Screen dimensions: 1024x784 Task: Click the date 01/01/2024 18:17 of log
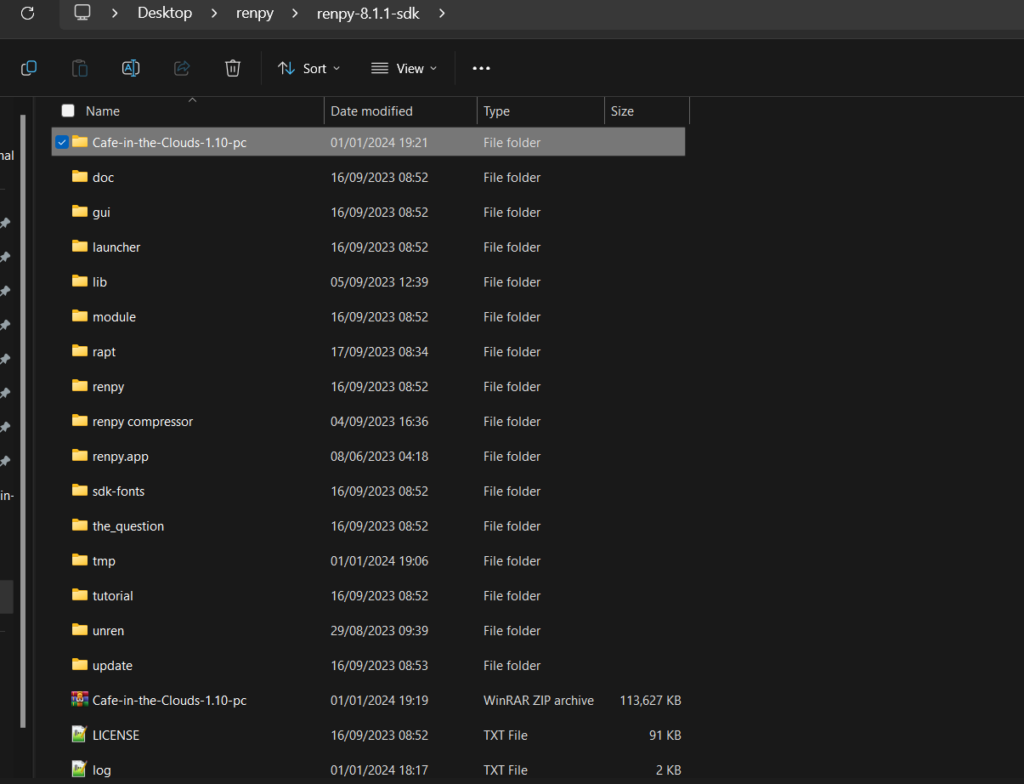tap(379, 770)
